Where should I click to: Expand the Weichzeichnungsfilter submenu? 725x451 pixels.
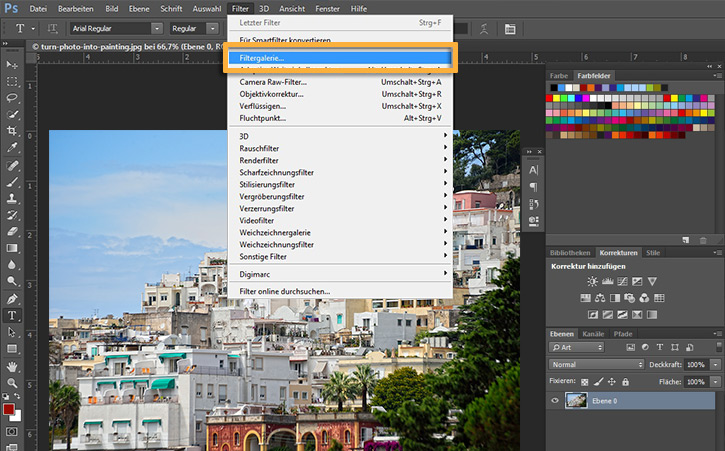(340, 245)
